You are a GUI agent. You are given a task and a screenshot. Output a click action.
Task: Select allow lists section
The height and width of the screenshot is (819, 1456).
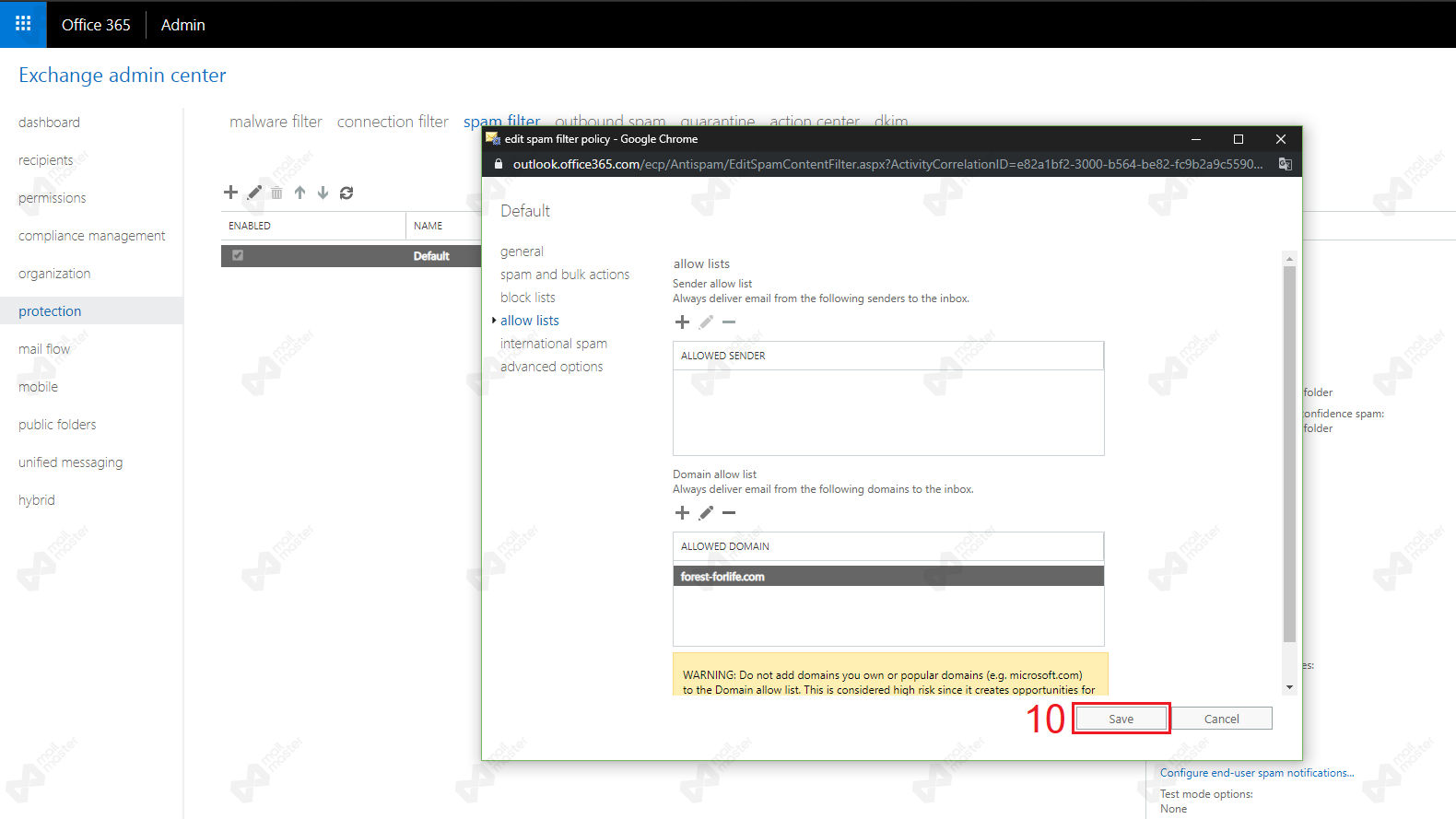coord(530,321)
